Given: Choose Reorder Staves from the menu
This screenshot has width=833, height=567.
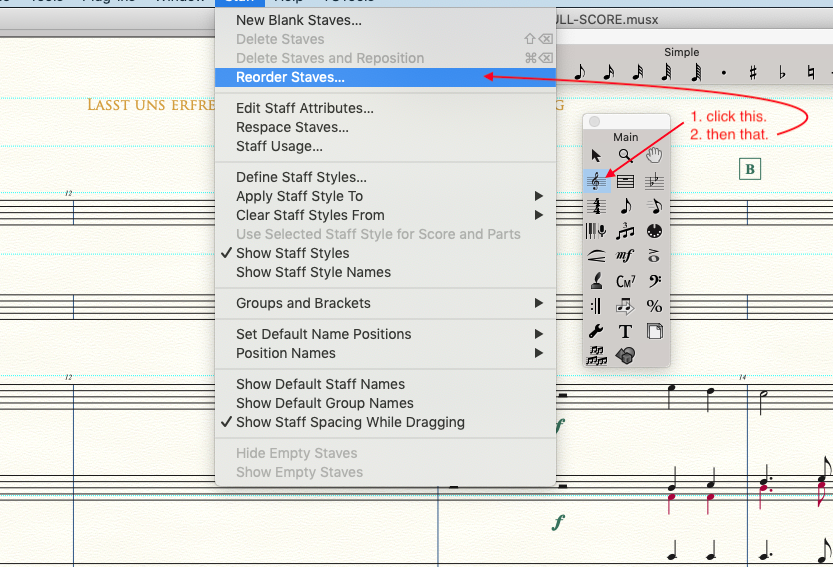Looking at the screenshot, I should 290,77.
